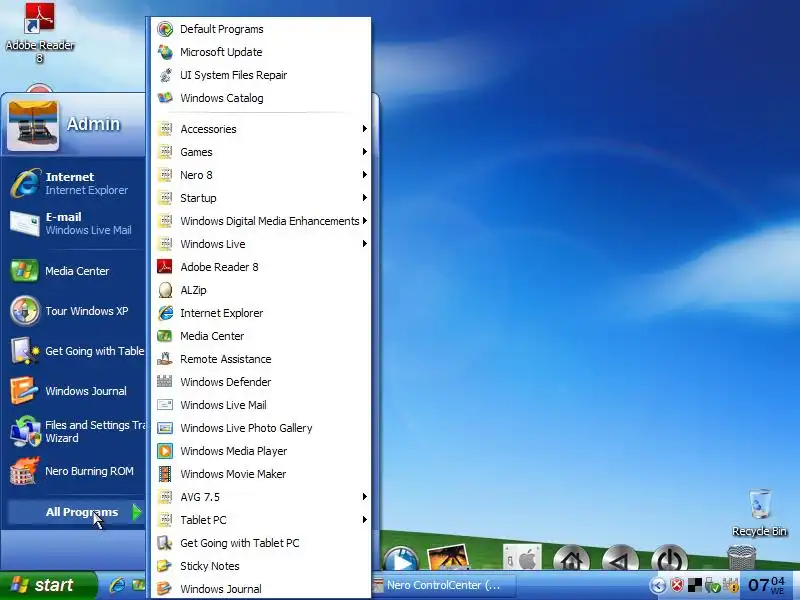The height and width of the screenshot is (600, 800).
Task: Click the dock home icon
Action: [571, 558]
